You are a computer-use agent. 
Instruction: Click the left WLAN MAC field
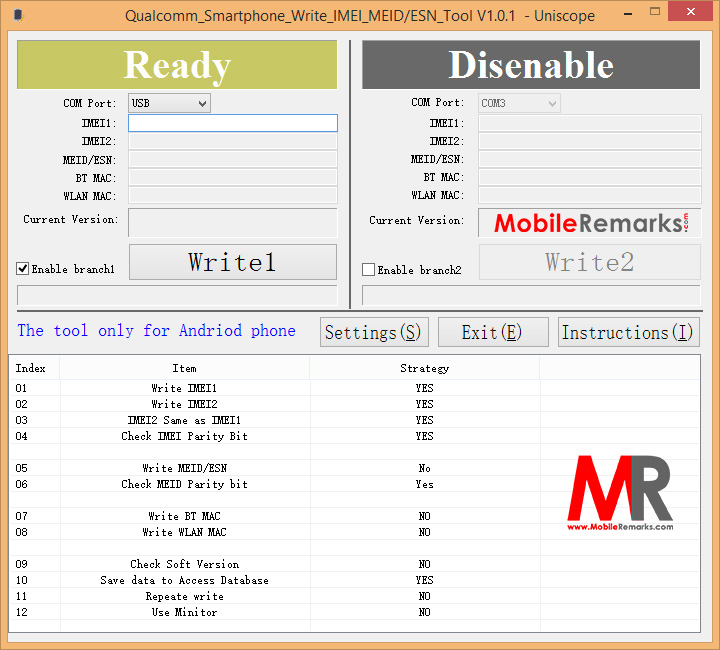point(233,196)
